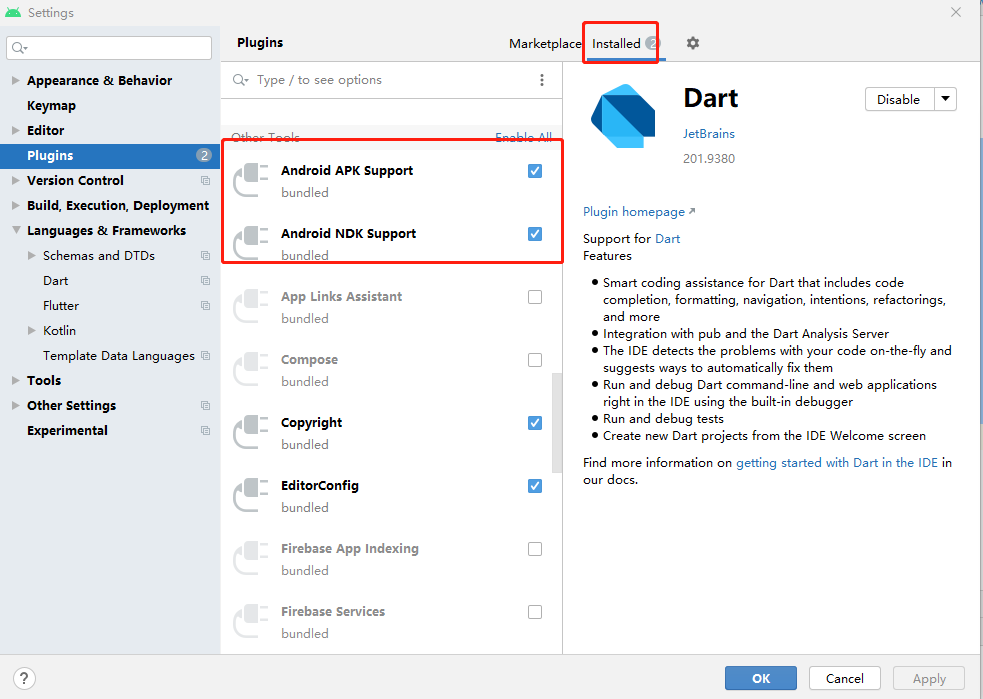Click the Android APK Support plugin icon
983x699 pixels.
click(251, 180)
